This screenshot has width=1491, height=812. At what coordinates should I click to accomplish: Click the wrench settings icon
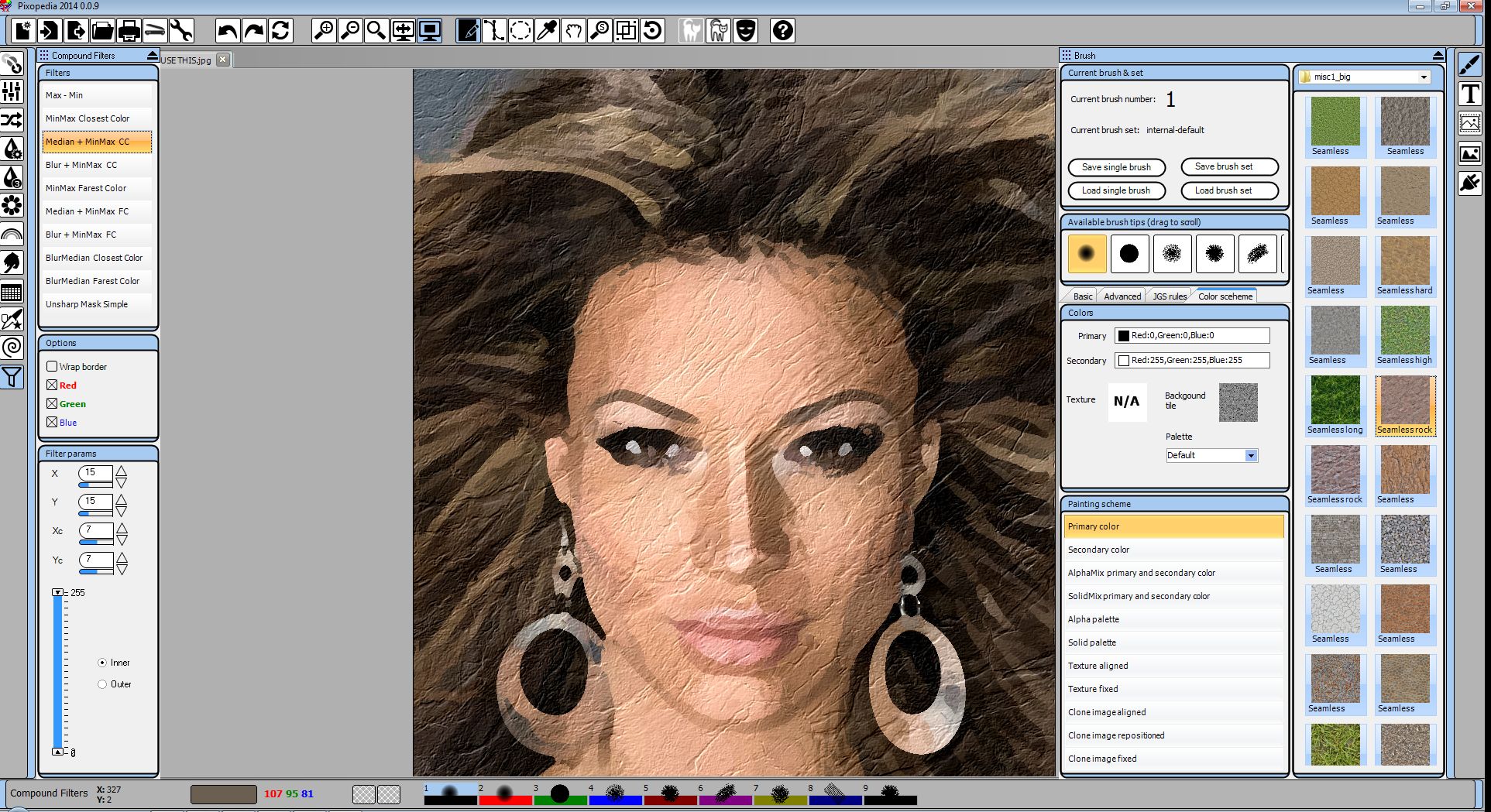(x=181, y=31)
